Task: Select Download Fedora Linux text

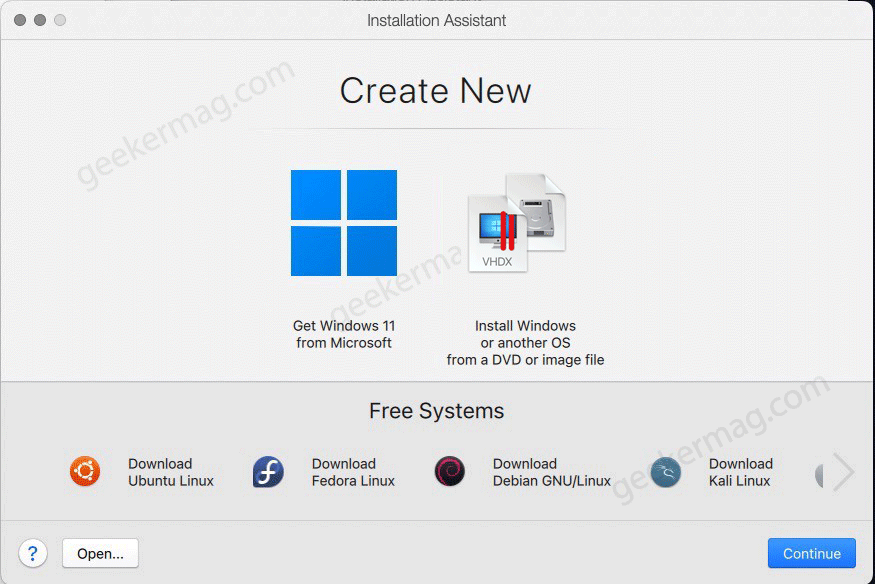Action: [353, 472]
